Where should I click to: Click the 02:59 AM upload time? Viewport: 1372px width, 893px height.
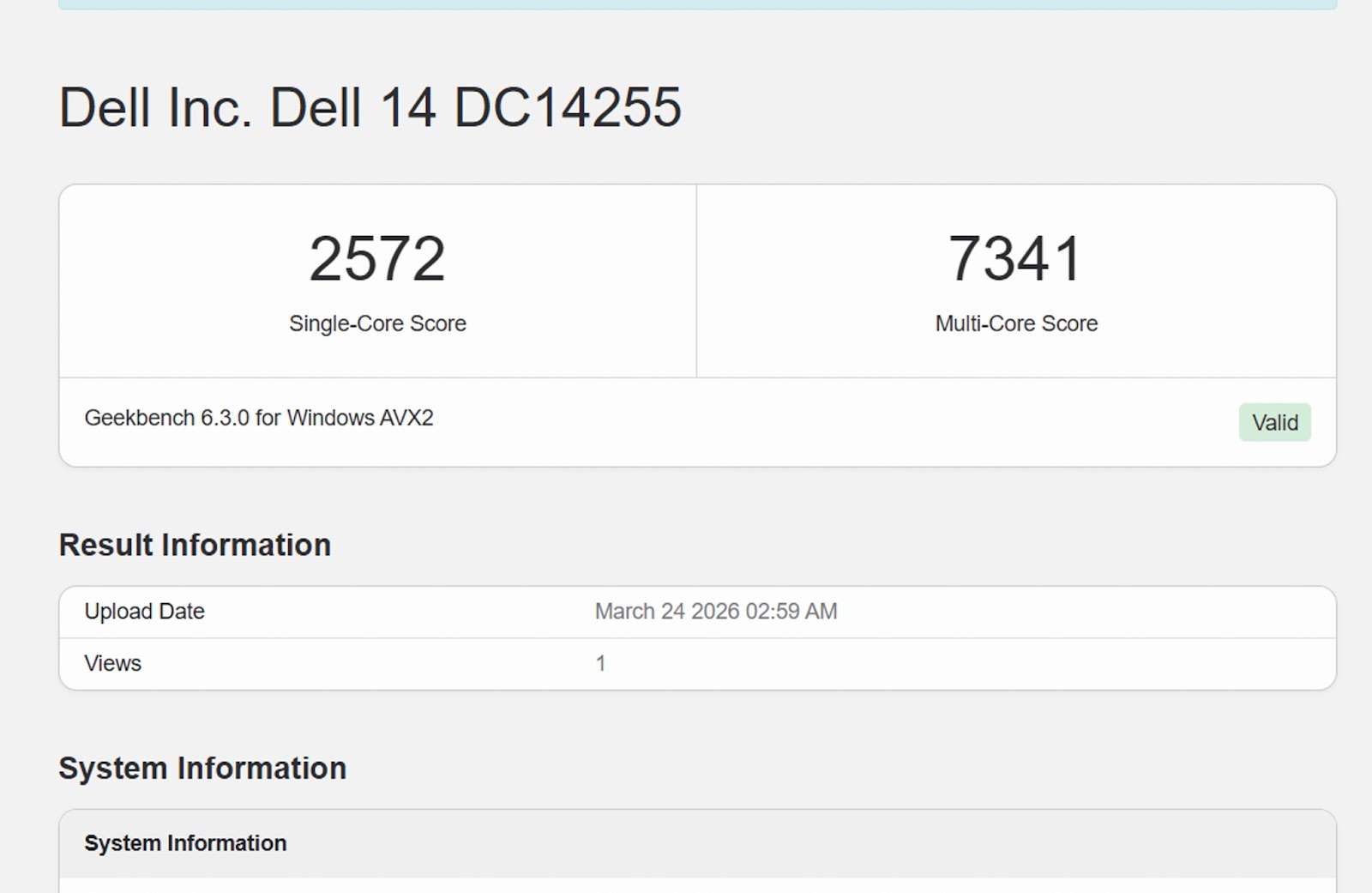[791, 611]
